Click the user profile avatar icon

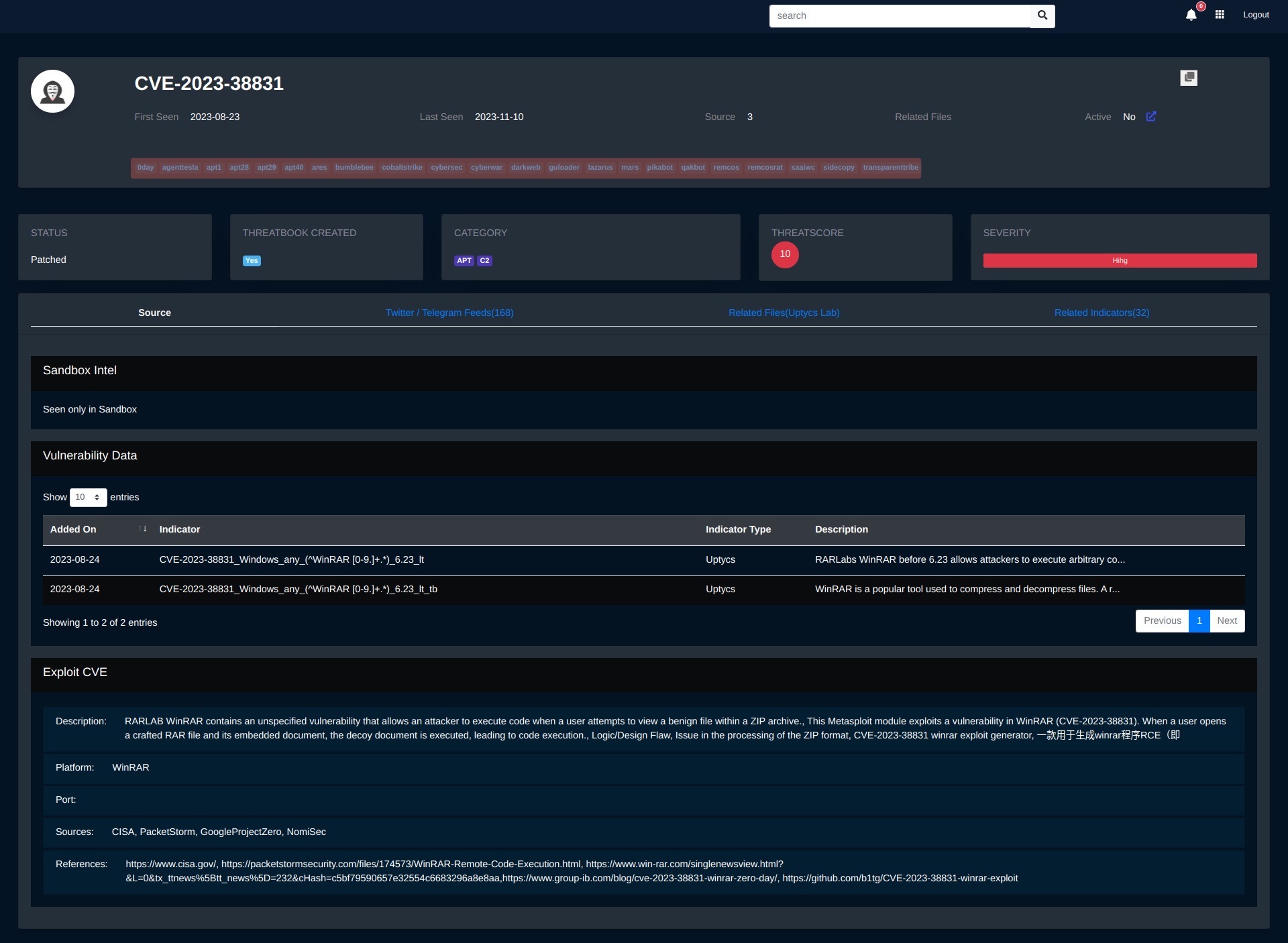pyautogui.click(x=52, y=91)
